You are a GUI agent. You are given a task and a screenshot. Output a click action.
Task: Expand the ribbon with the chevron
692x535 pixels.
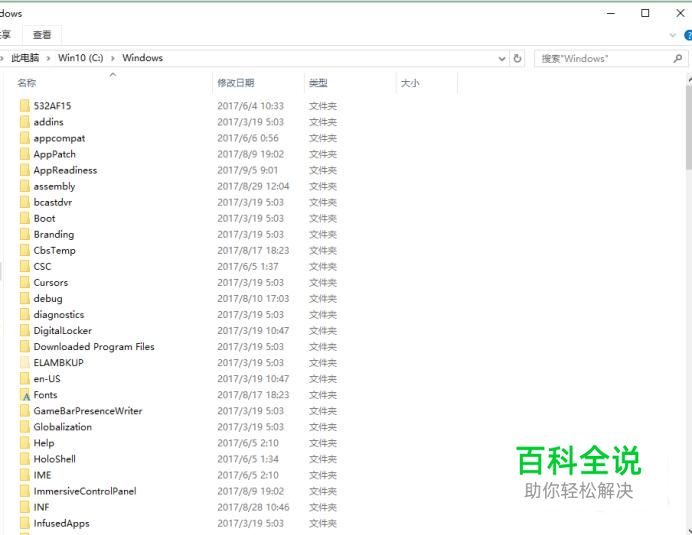click(x=673, y=35)
